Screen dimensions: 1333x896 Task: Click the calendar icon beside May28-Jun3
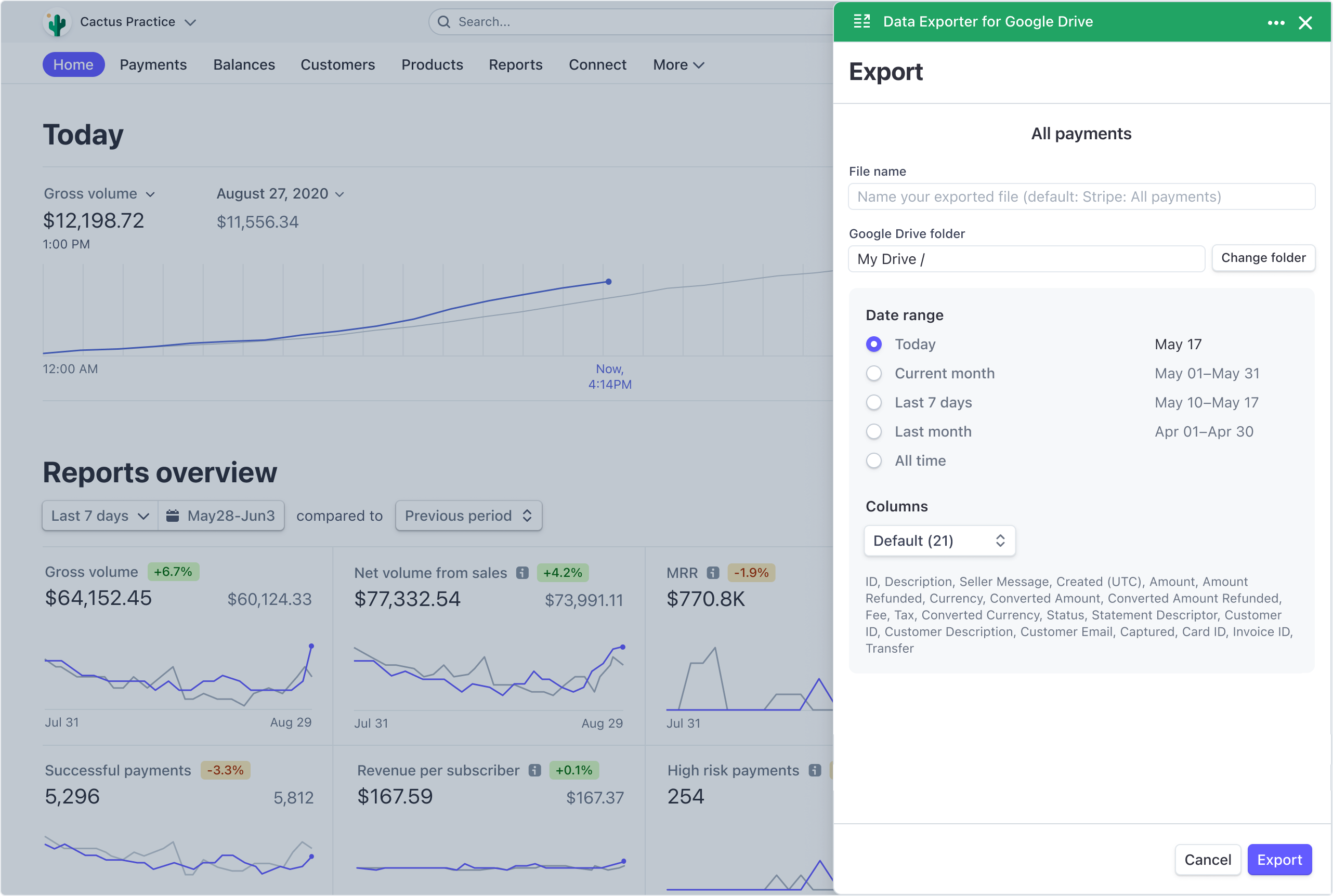point(173,516)
